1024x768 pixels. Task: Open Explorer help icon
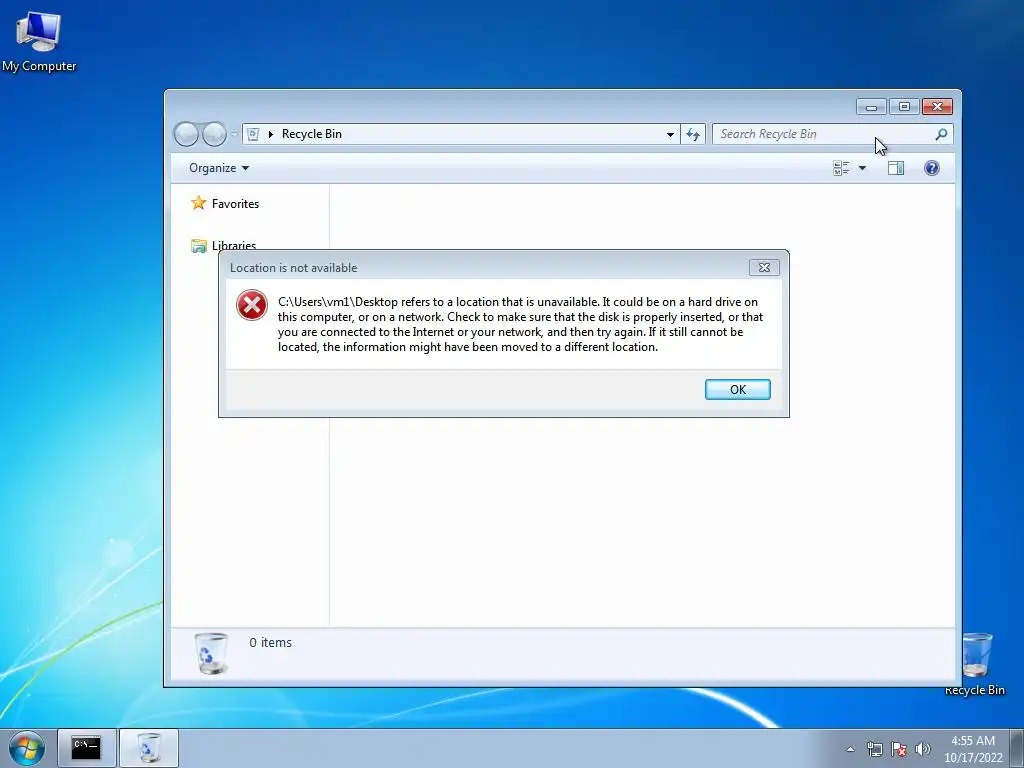pyautogui.click(x=932, y=168)
